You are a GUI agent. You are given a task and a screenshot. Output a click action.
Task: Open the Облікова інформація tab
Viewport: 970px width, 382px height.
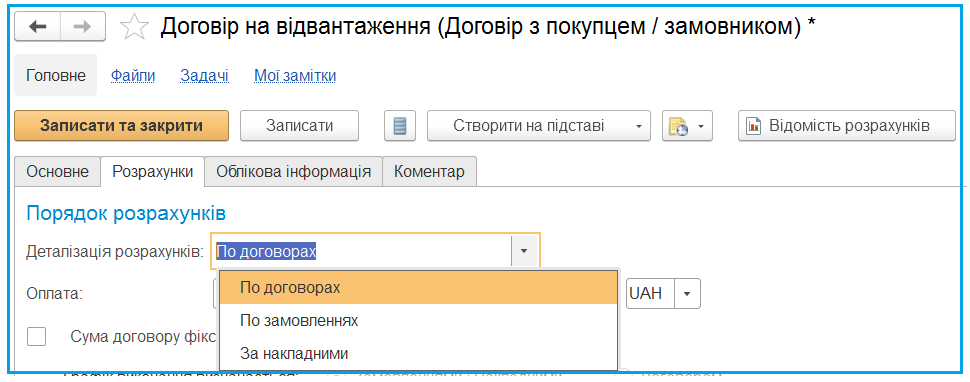pos(293,172)
